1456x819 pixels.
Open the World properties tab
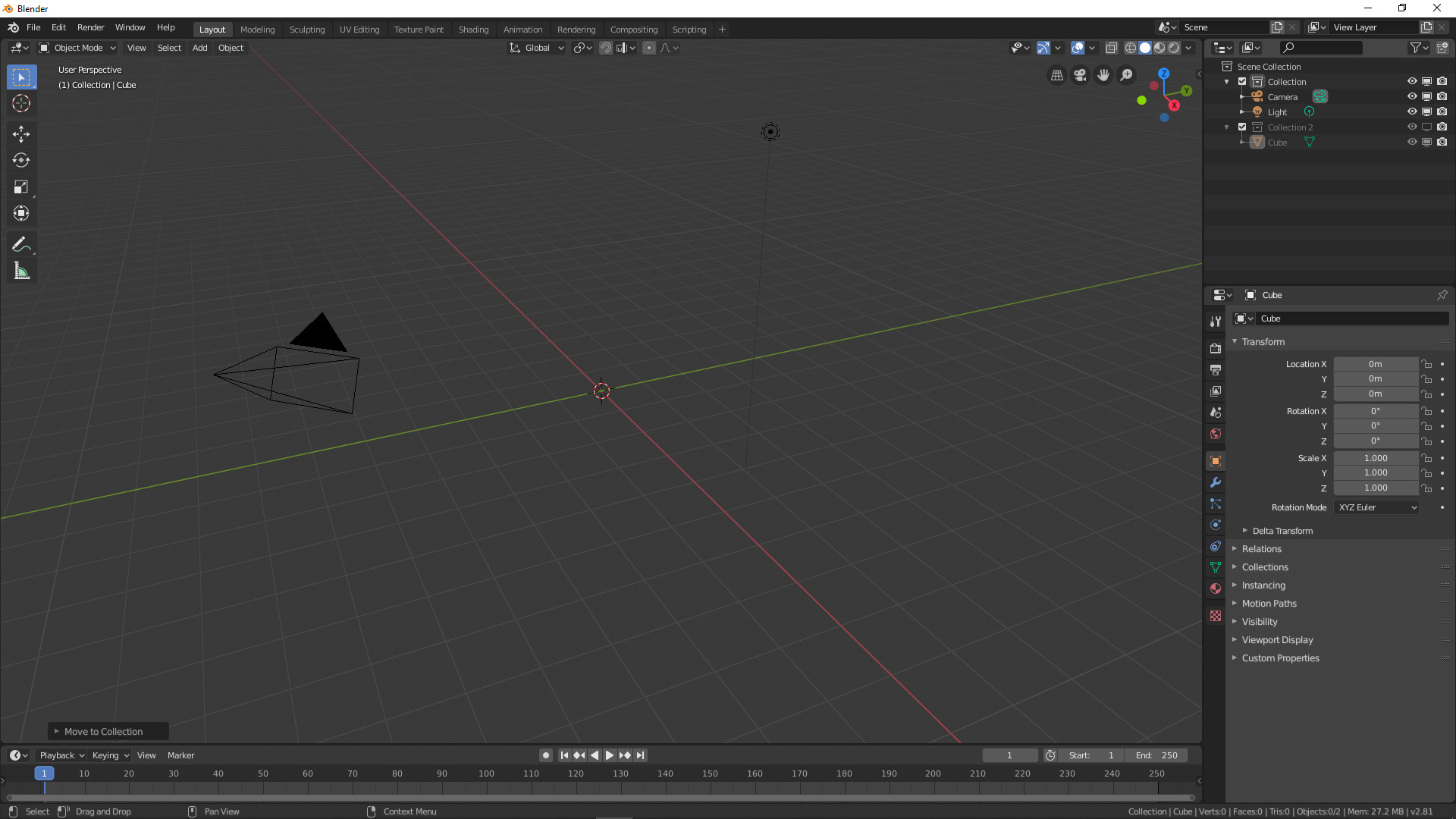click(x=1216, y=434)
